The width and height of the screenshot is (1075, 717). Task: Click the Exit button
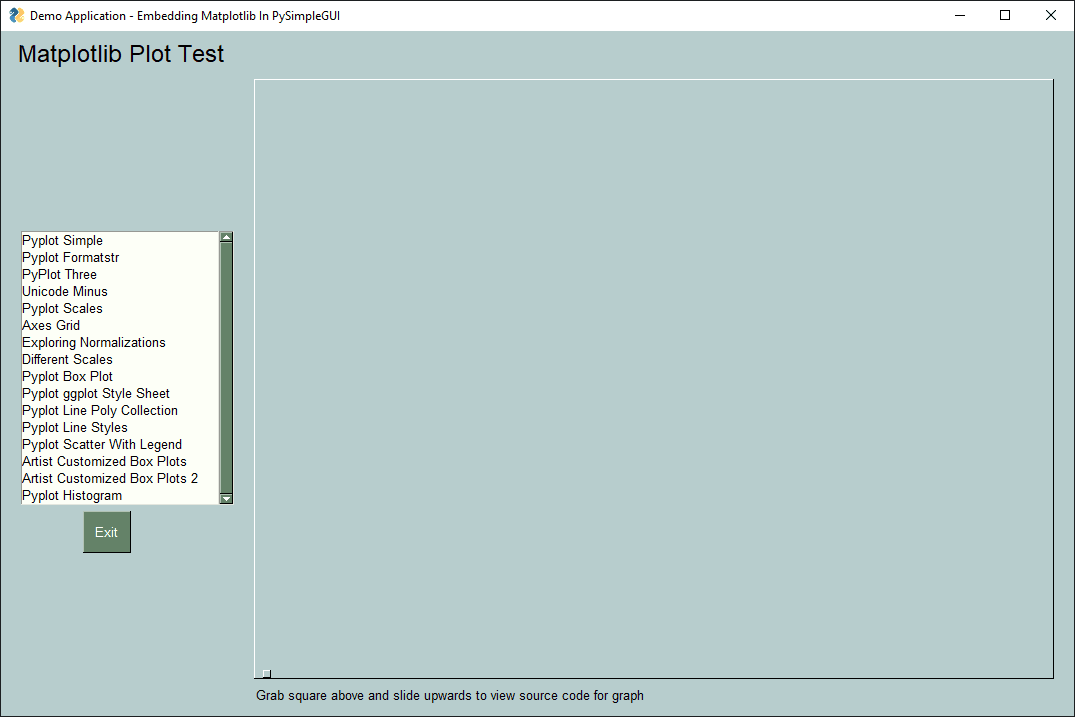tap(107, 532)
